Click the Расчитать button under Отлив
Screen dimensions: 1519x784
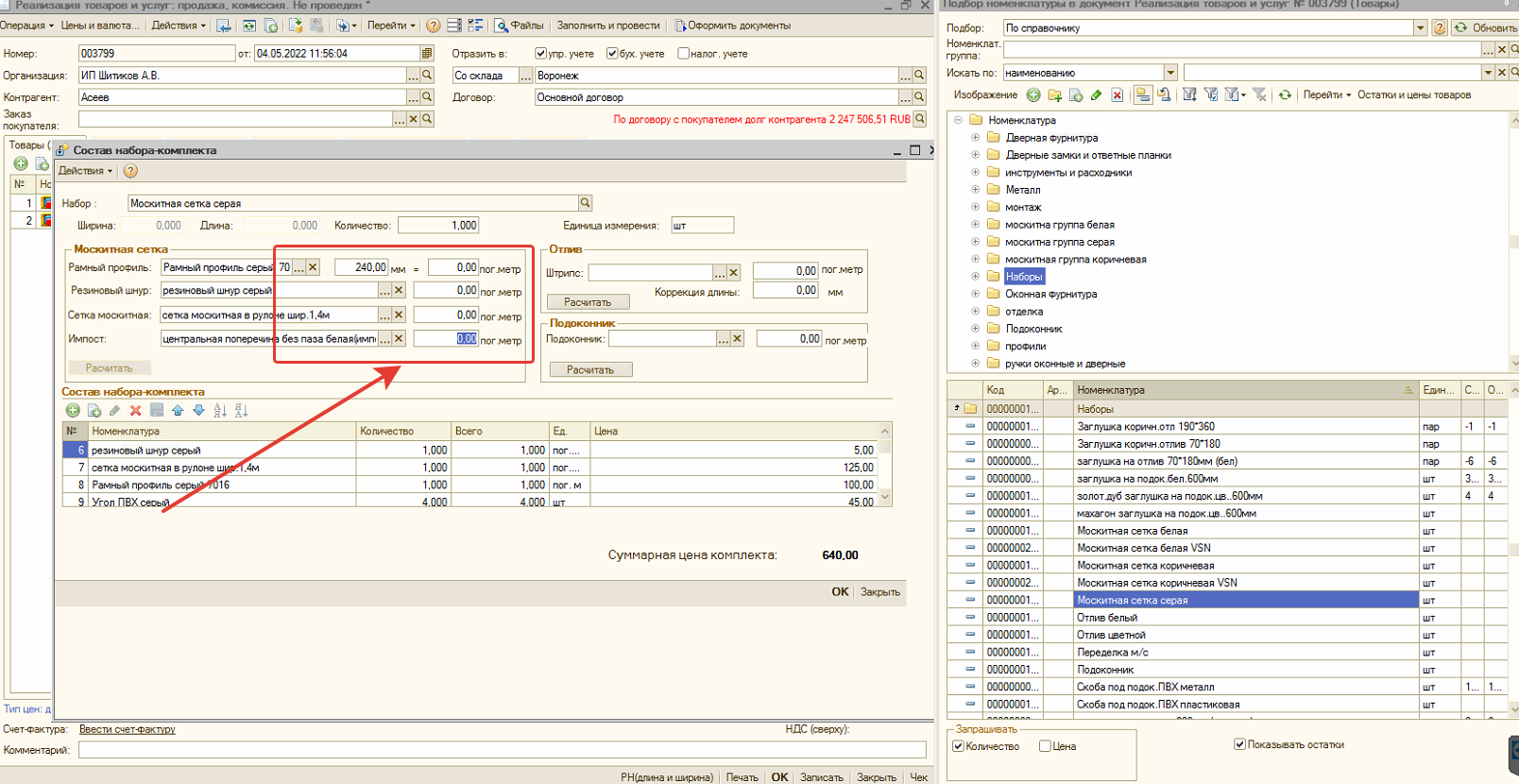coord(588,302)
